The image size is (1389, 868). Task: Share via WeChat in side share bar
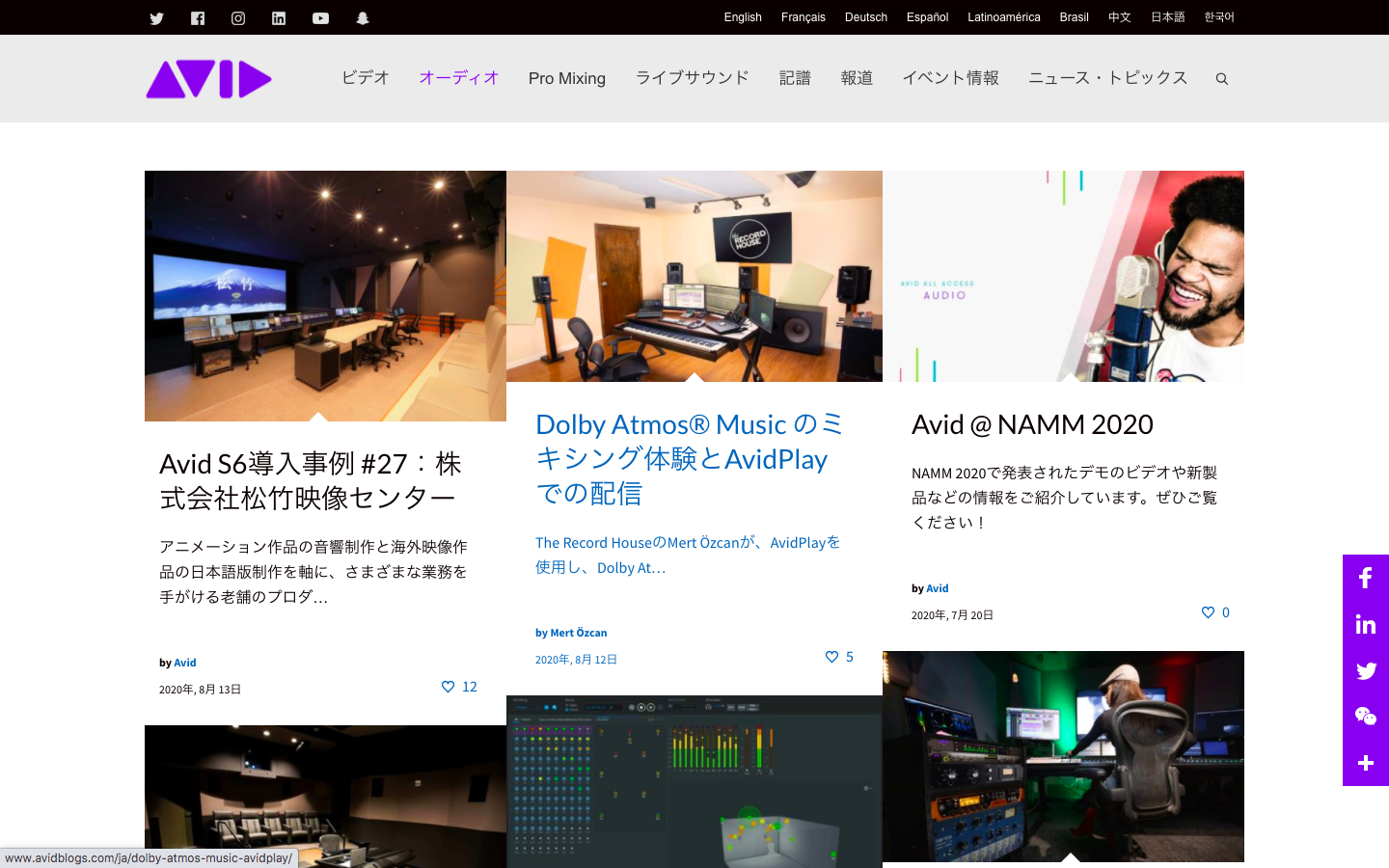pyautogui.click(x=1366, y=717)
